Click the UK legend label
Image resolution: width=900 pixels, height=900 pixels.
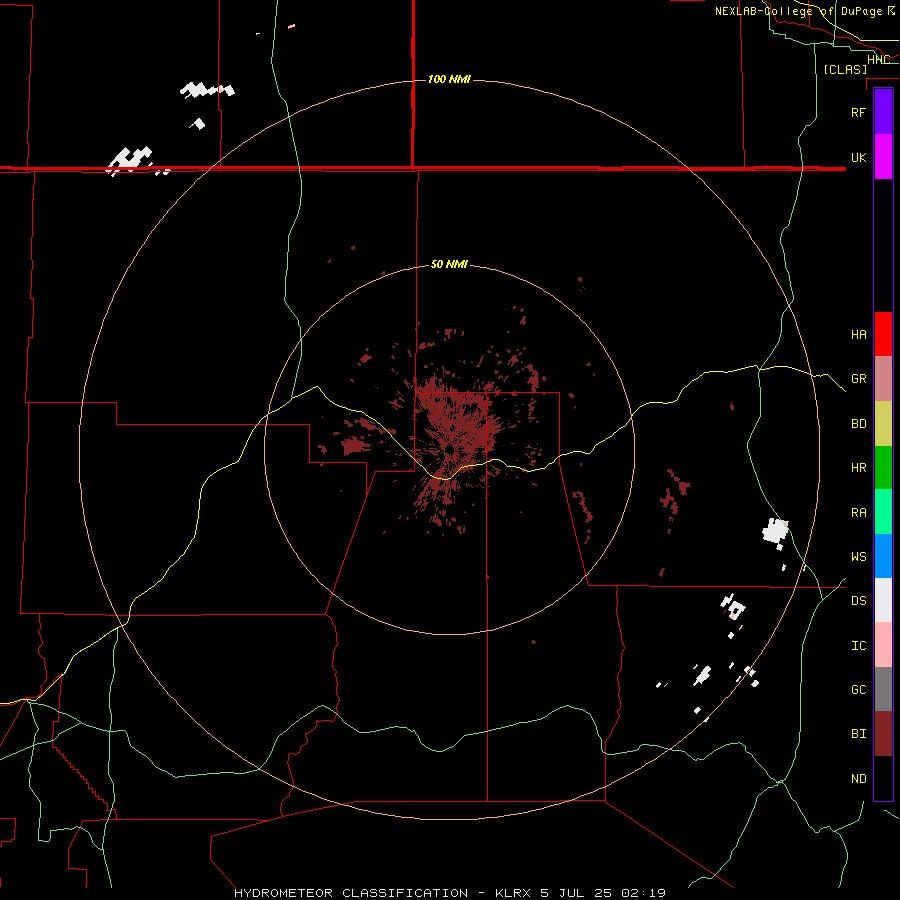(x=858, y=157)
